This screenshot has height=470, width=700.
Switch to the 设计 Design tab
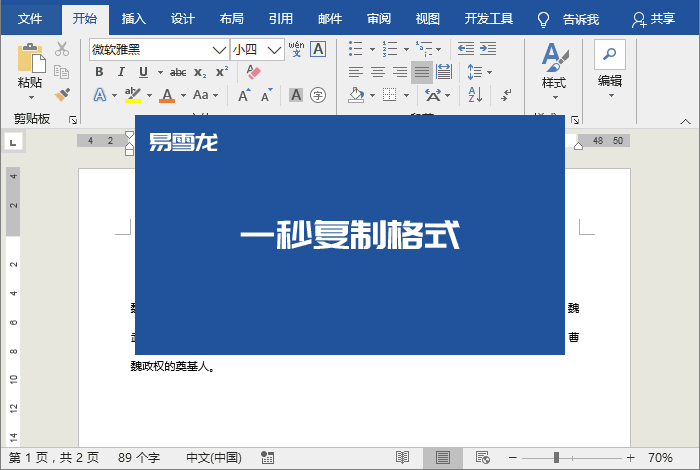(x=183, y=19)
